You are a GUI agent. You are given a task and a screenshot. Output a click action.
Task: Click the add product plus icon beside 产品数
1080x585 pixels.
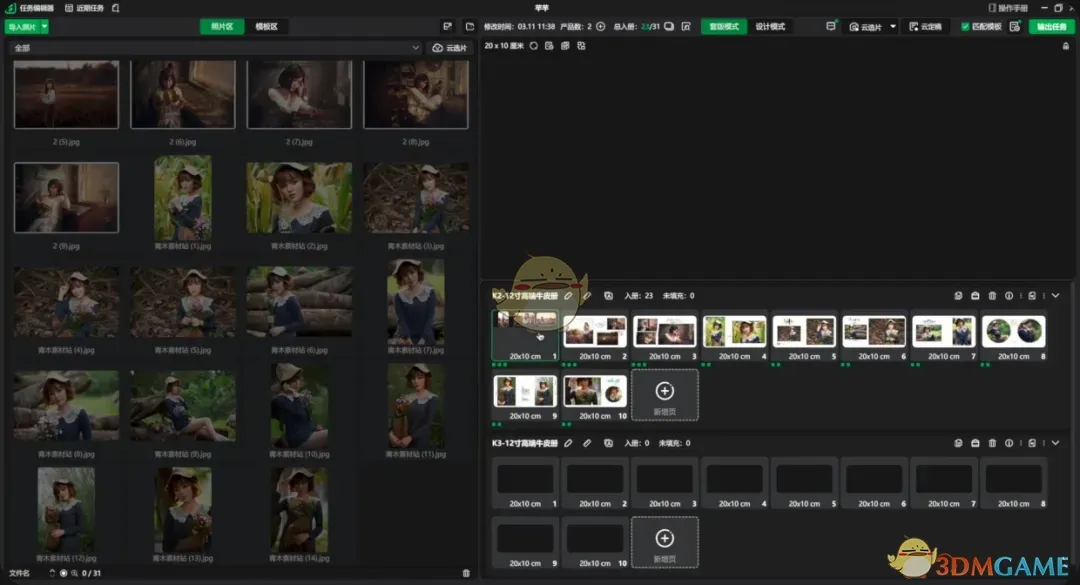click(601, 27)
